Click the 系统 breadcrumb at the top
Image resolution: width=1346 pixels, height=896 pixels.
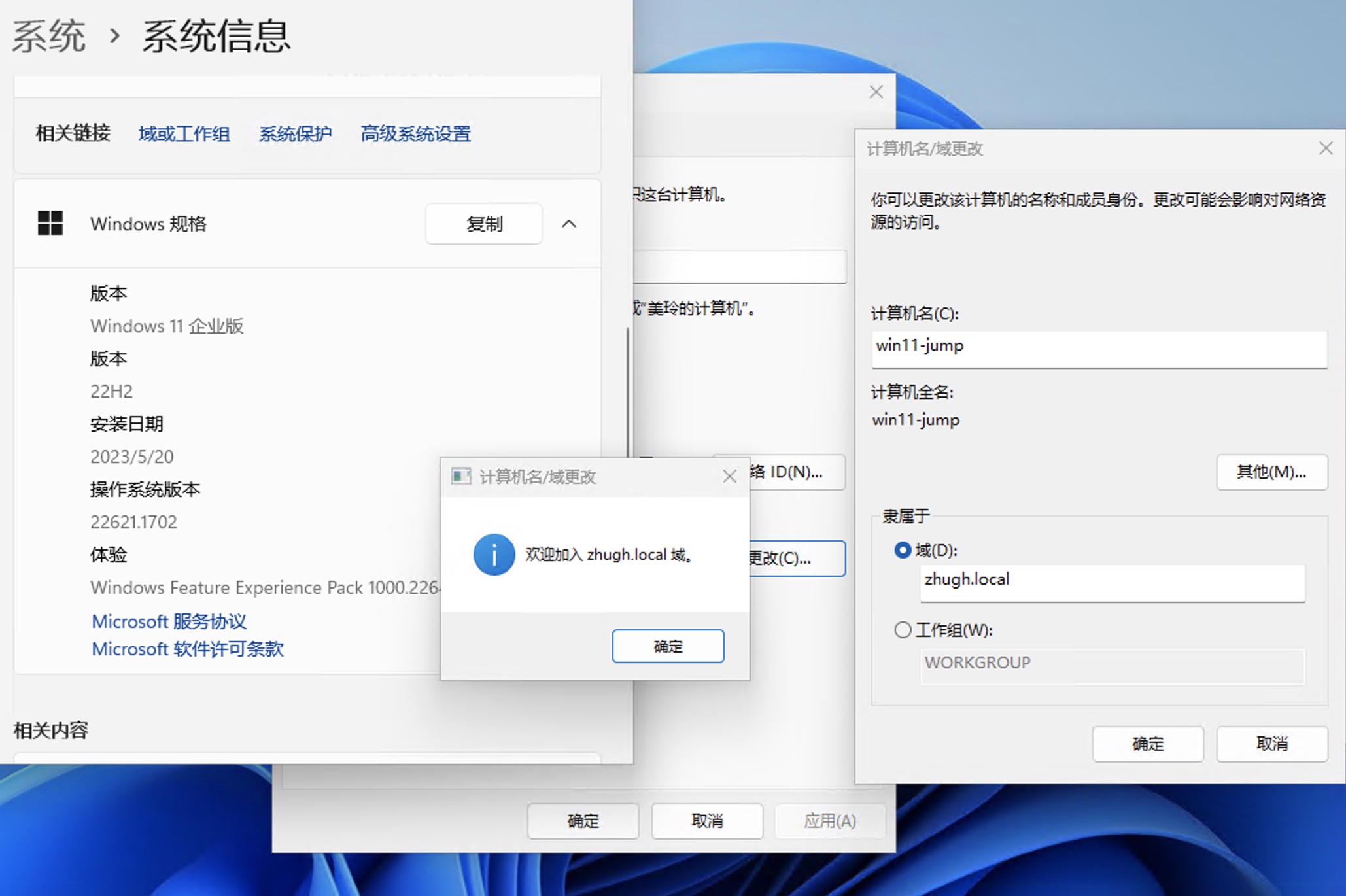(48, 36)
